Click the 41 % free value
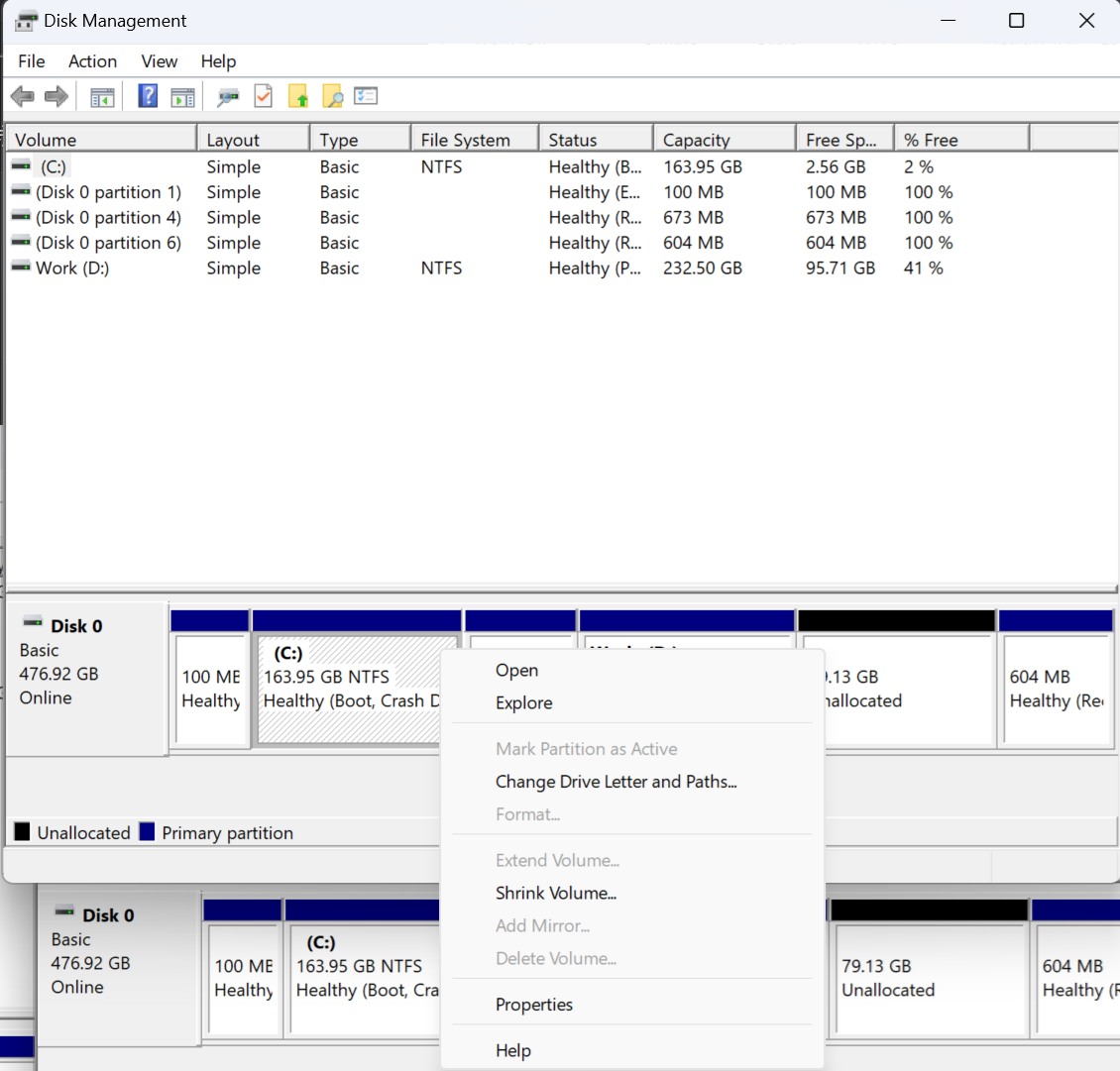This screenshot has width=1120, height=1071. (x=924, y=268)
